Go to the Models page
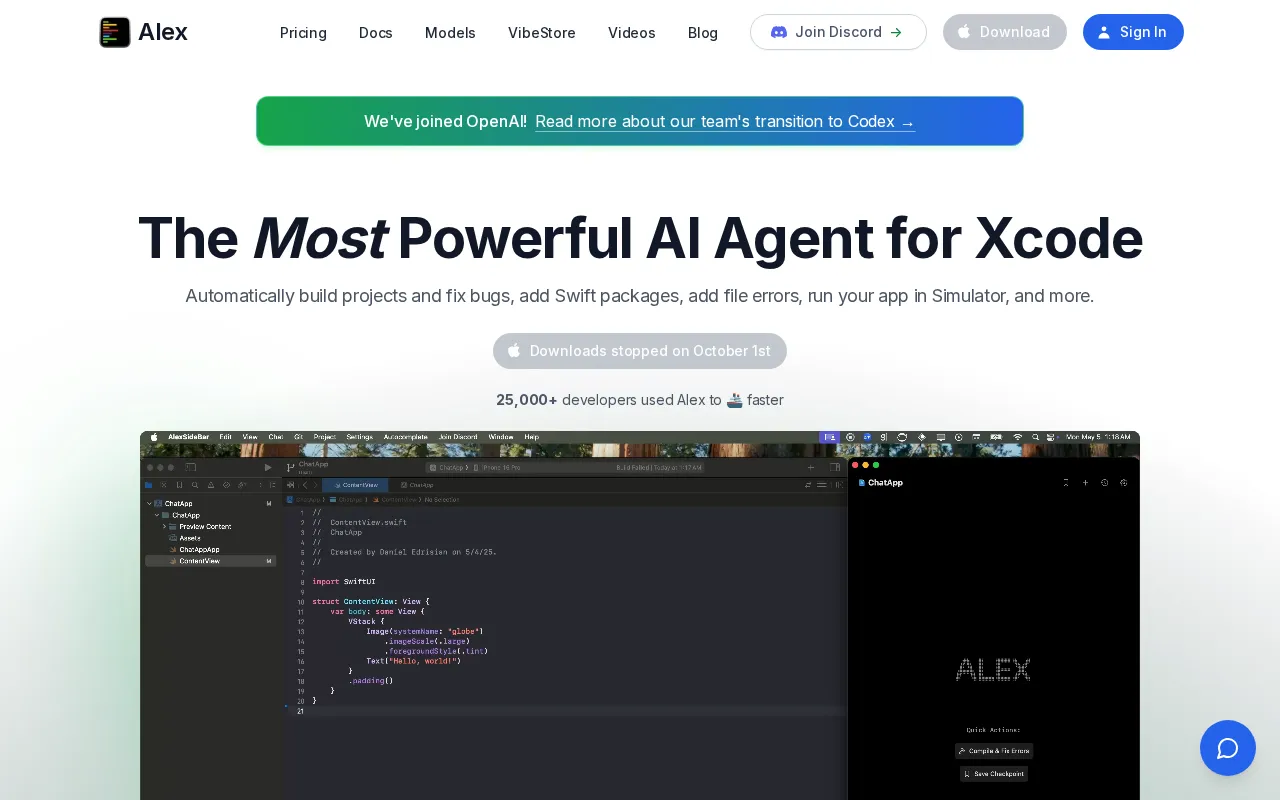This screenshot has width=1280, height=800. coord(450,32)
